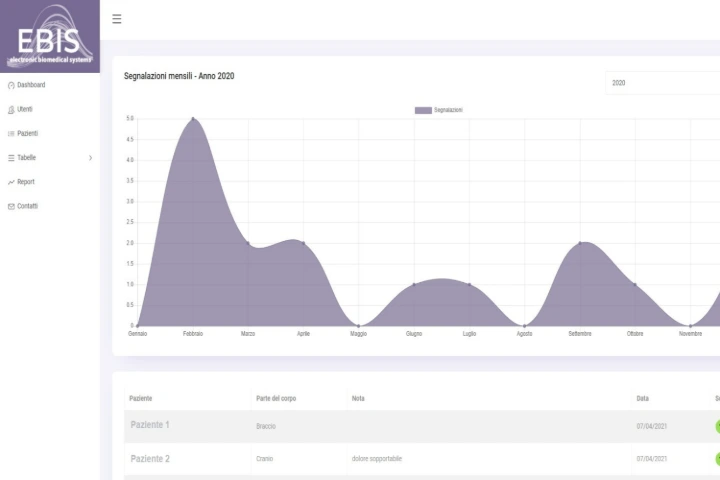
Task: Click the Settembre data point on chart
Action: (x=580, y=243)
